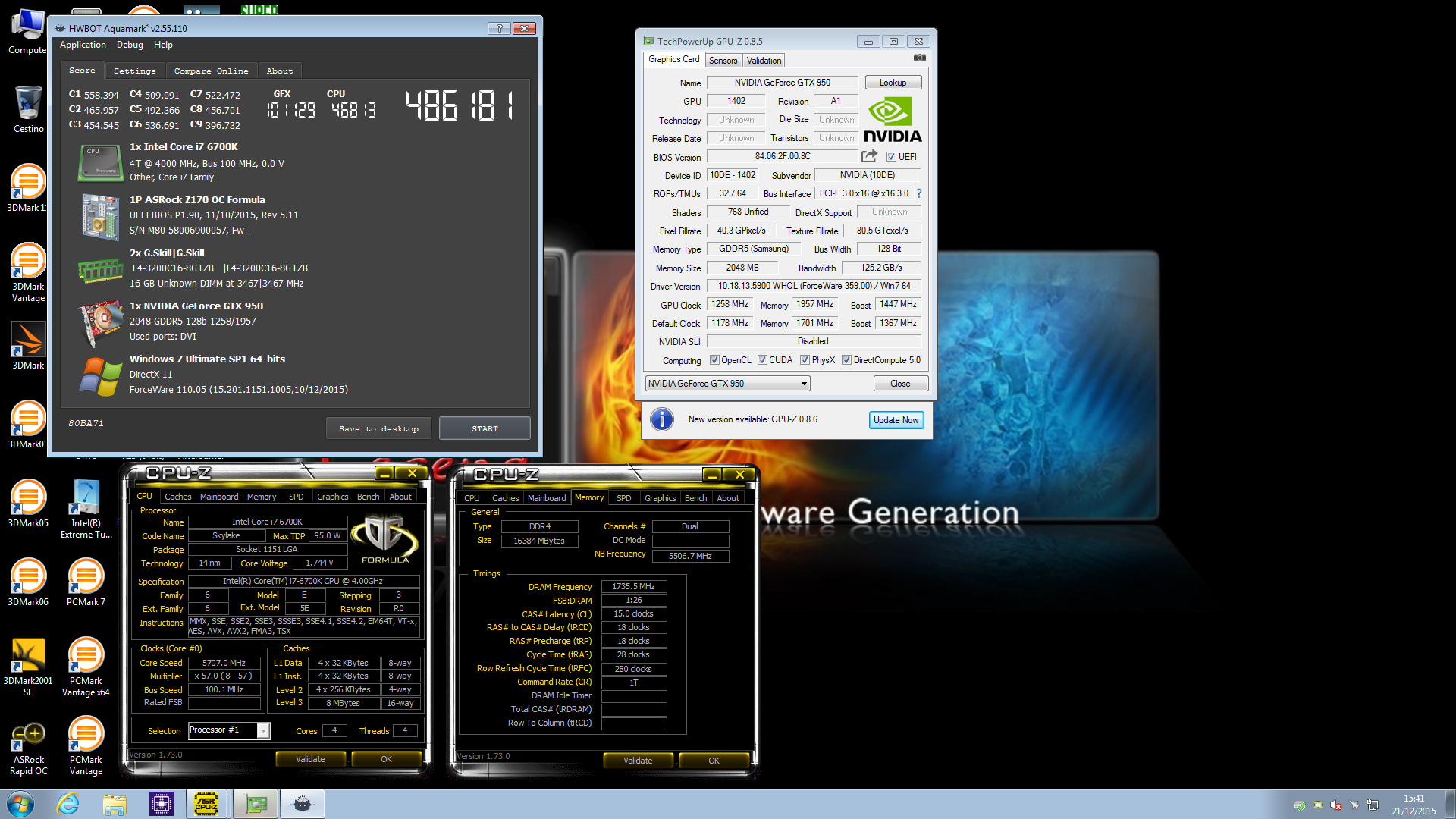Open the Cestino recycle bin icon
This screenshot has height=819, width=1456.
tap(28, 110)
